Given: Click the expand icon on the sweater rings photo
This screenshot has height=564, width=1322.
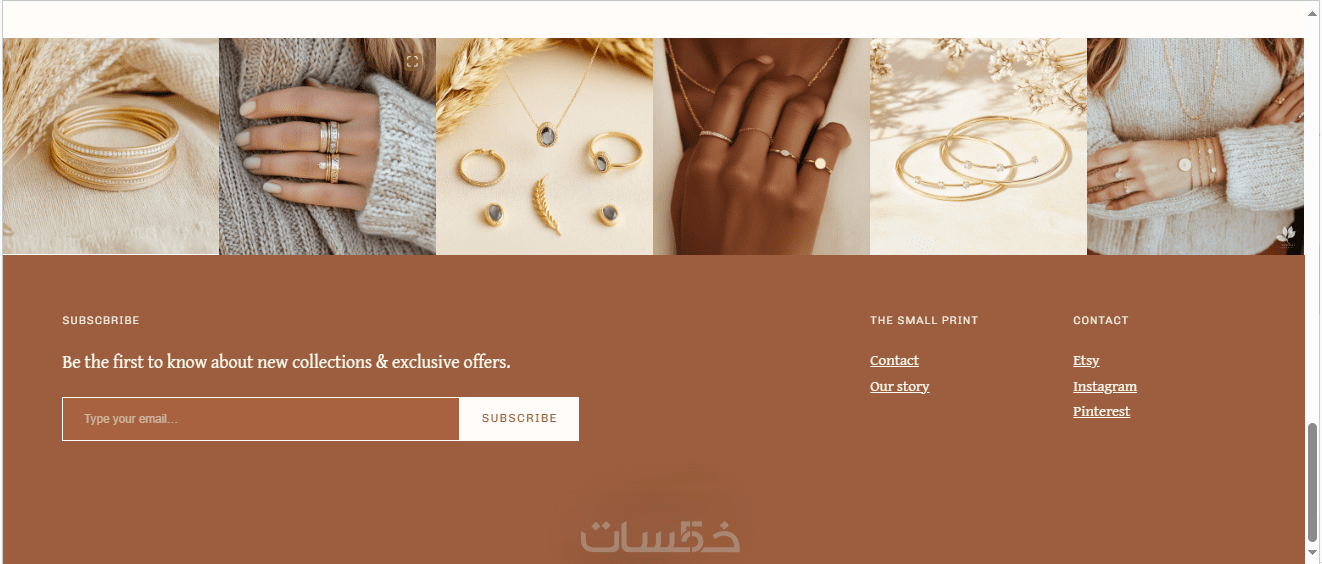Looking at the screenshot, I should pos(413,62).
